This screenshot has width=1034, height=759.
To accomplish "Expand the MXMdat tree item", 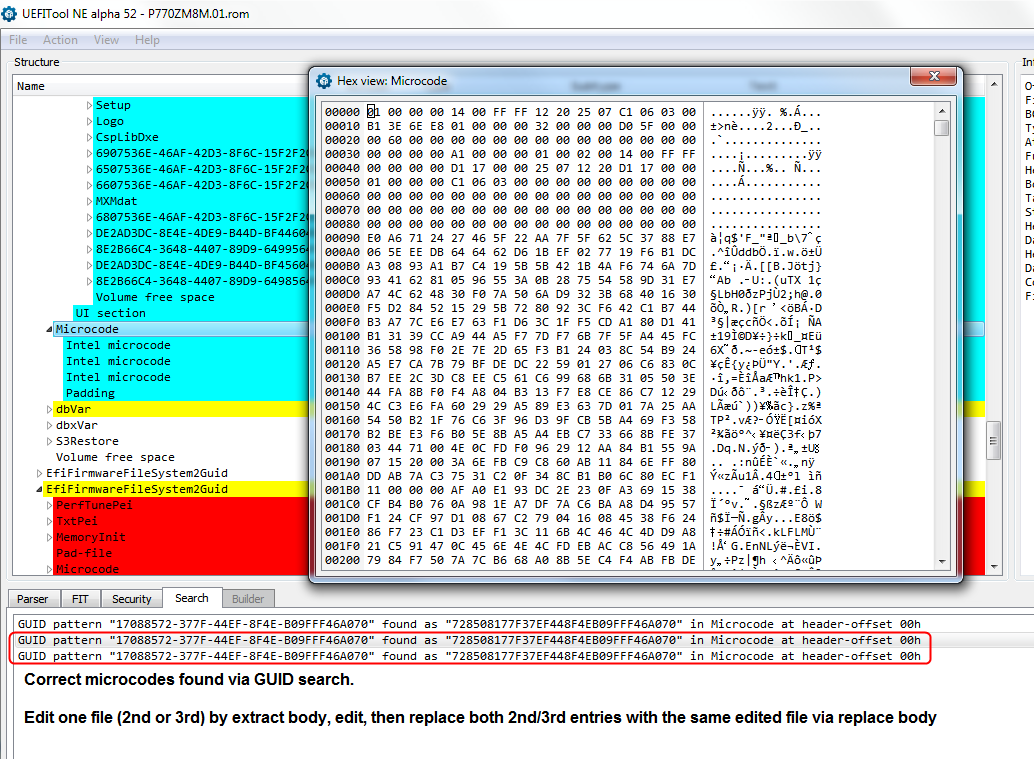I will click(90, 201).
